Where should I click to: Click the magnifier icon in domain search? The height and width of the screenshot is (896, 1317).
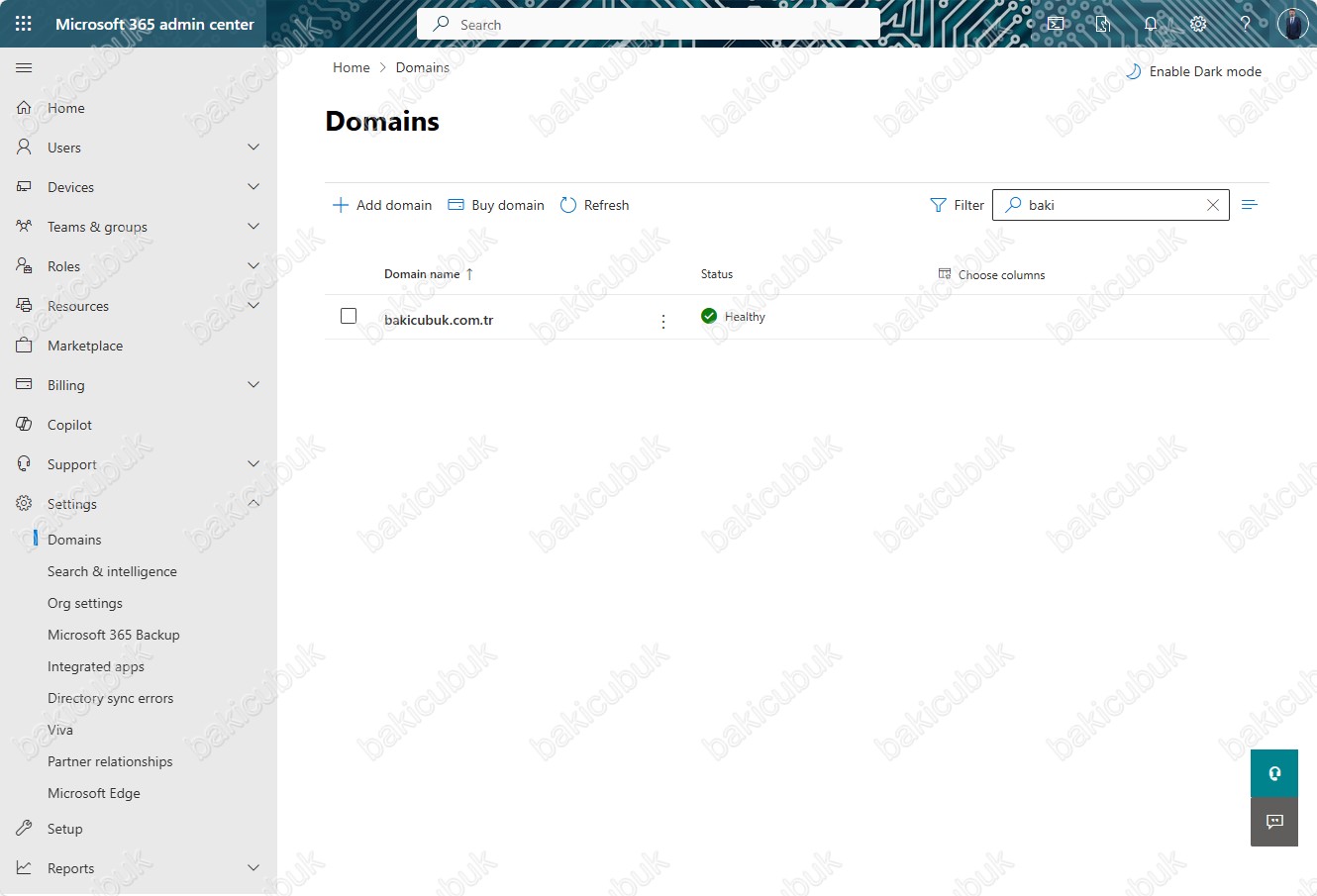1014,205
